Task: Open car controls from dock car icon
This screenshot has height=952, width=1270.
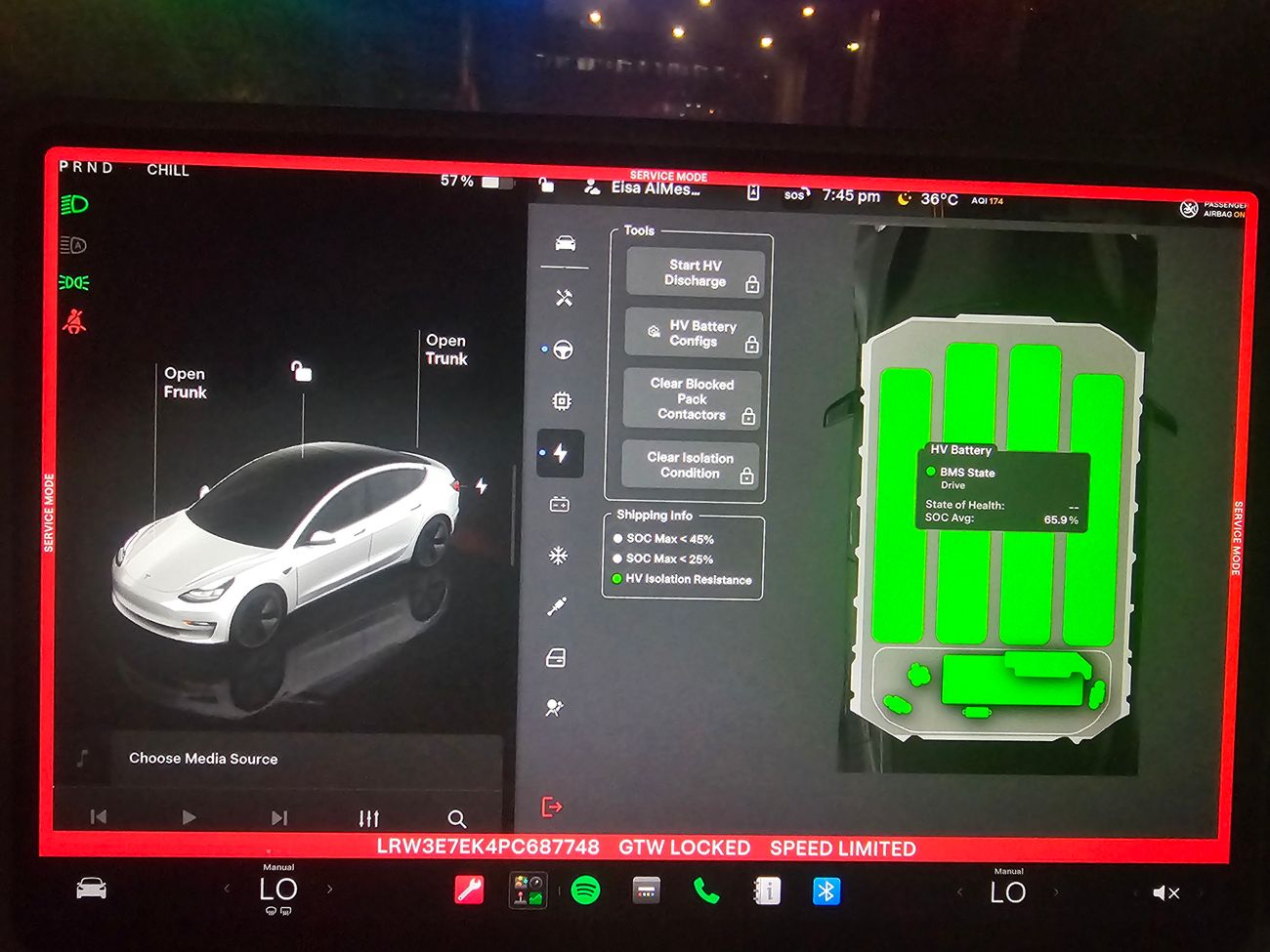Action: (91, 890)
